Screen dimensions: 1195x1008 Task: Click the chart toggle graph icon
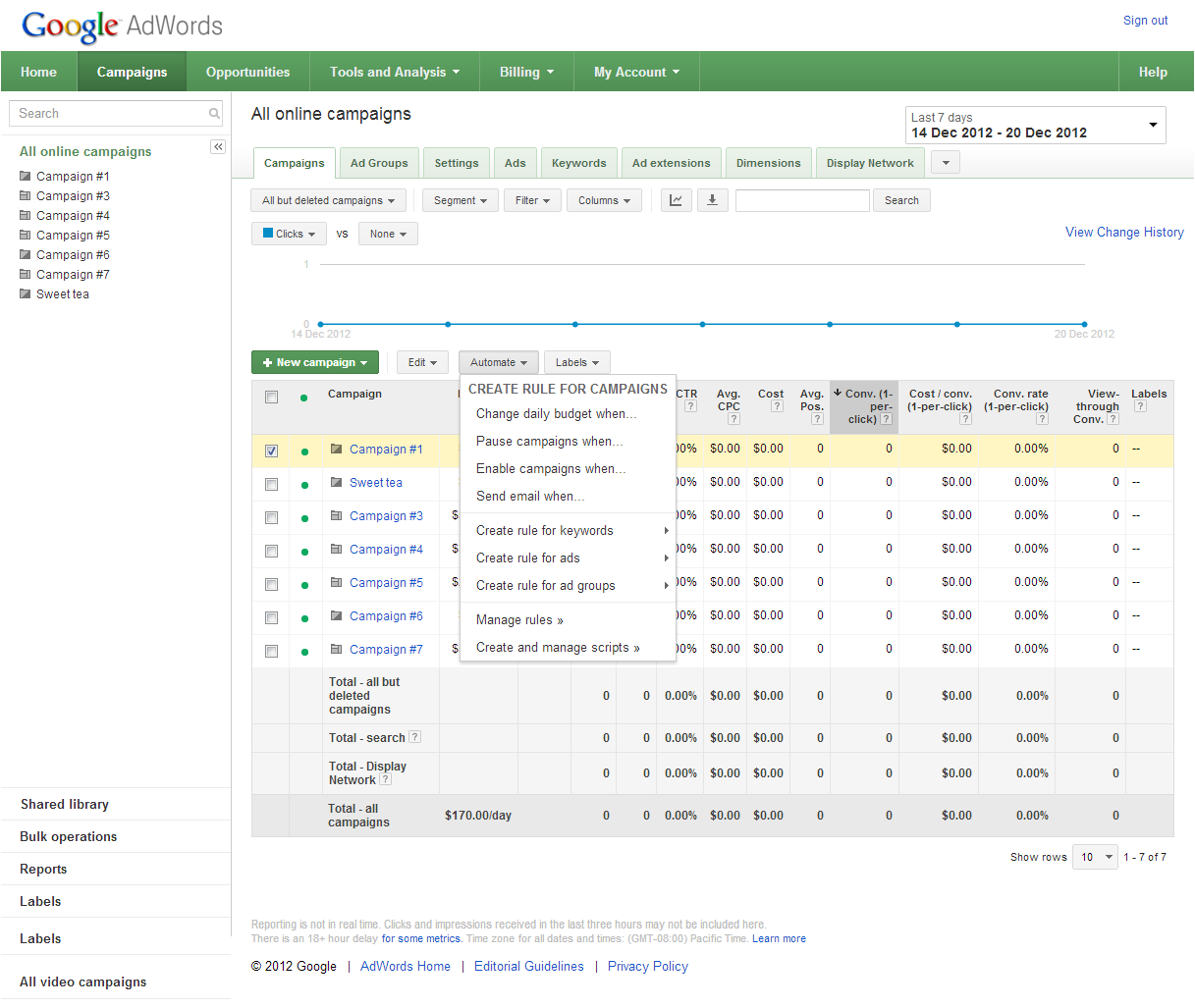click(676, 200)
